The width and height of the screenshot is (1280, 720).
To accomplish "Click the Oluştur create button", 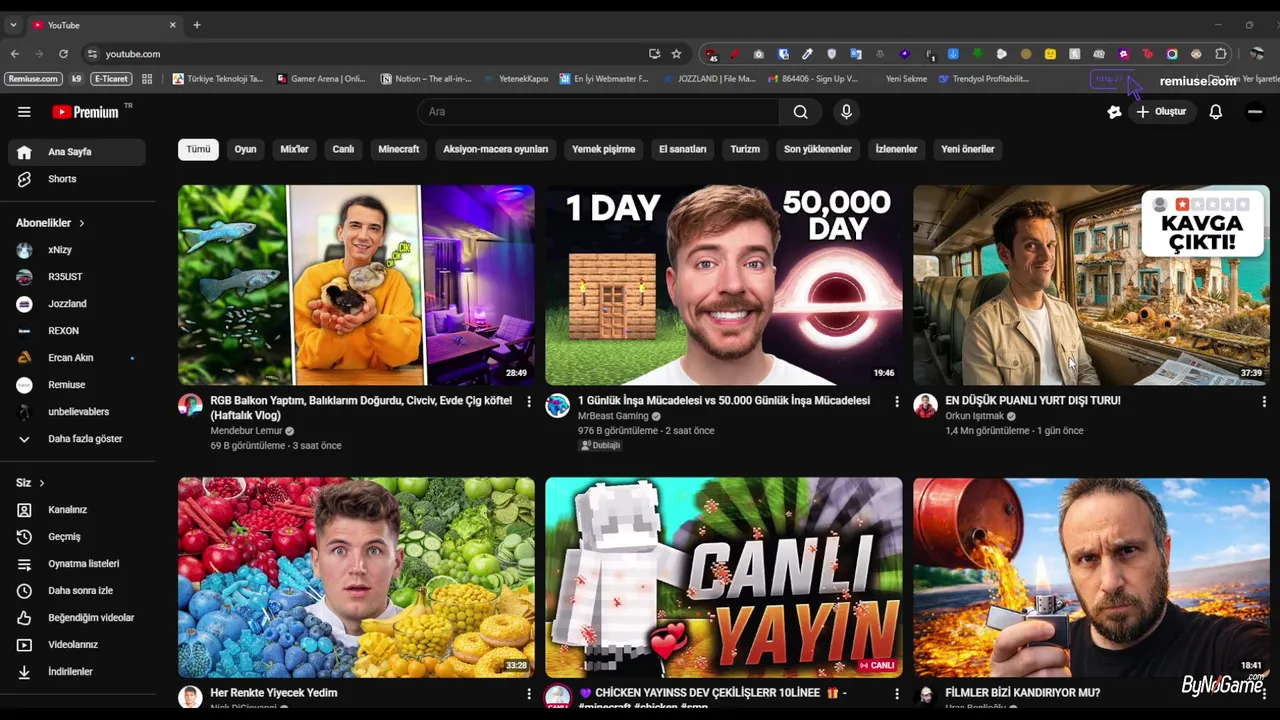I will (1161, 112).
